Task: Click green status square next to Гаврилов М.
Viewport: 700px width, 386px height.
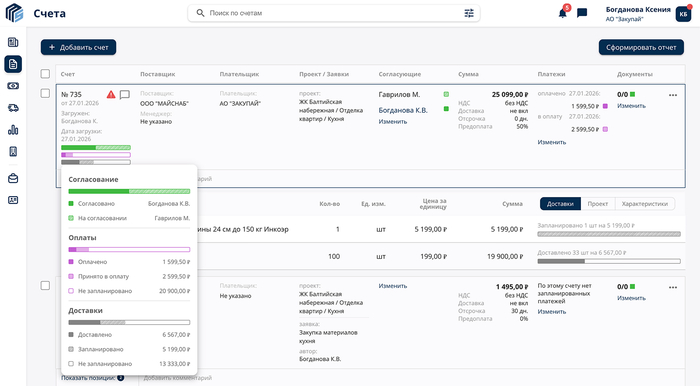Action: click(446, 94)
